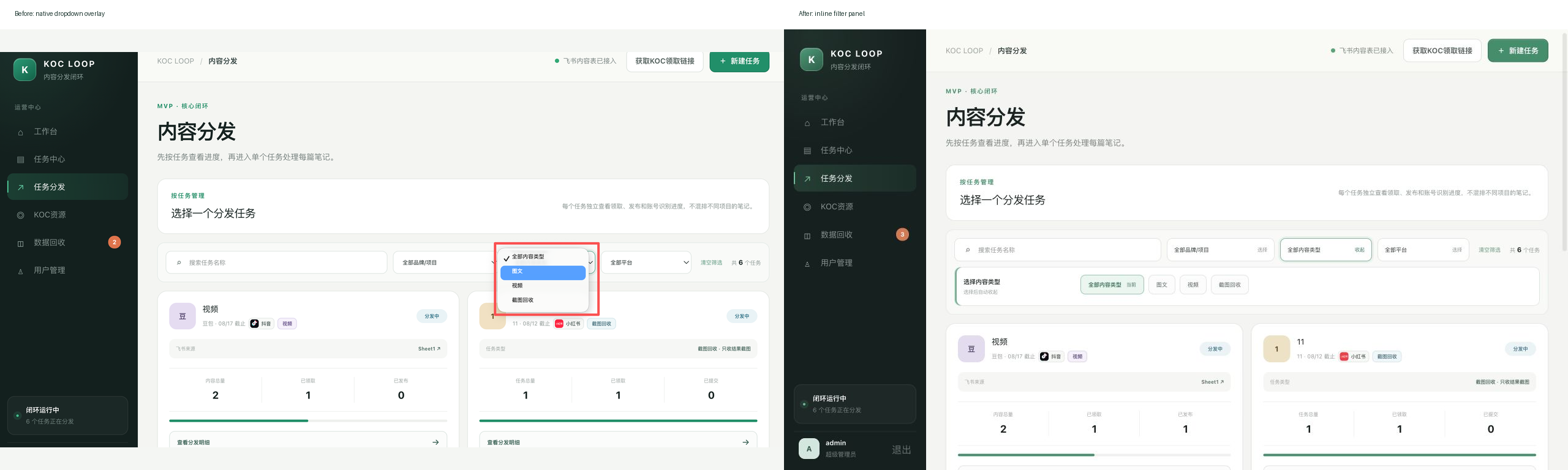The image size is (1568, 470).
Task: Click the green K logo in the After panel
Action: click(812, 59)
